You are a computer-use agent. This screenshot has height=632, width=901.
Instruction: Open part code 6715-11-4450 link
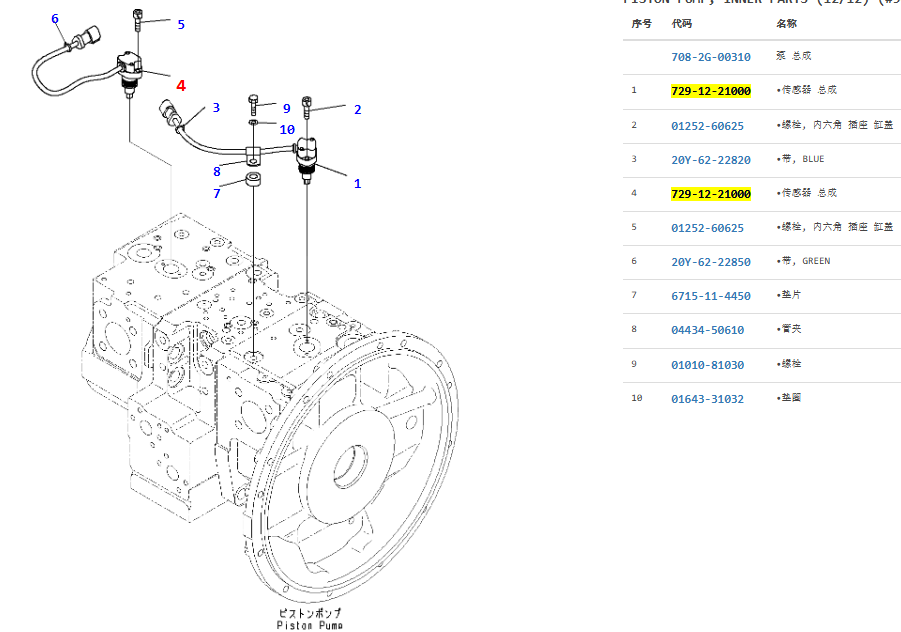coord(711,296)
